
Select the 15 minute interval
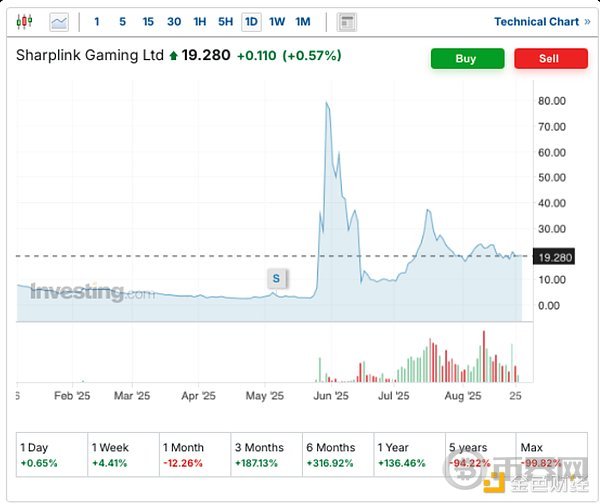click(x=148, y=22)
